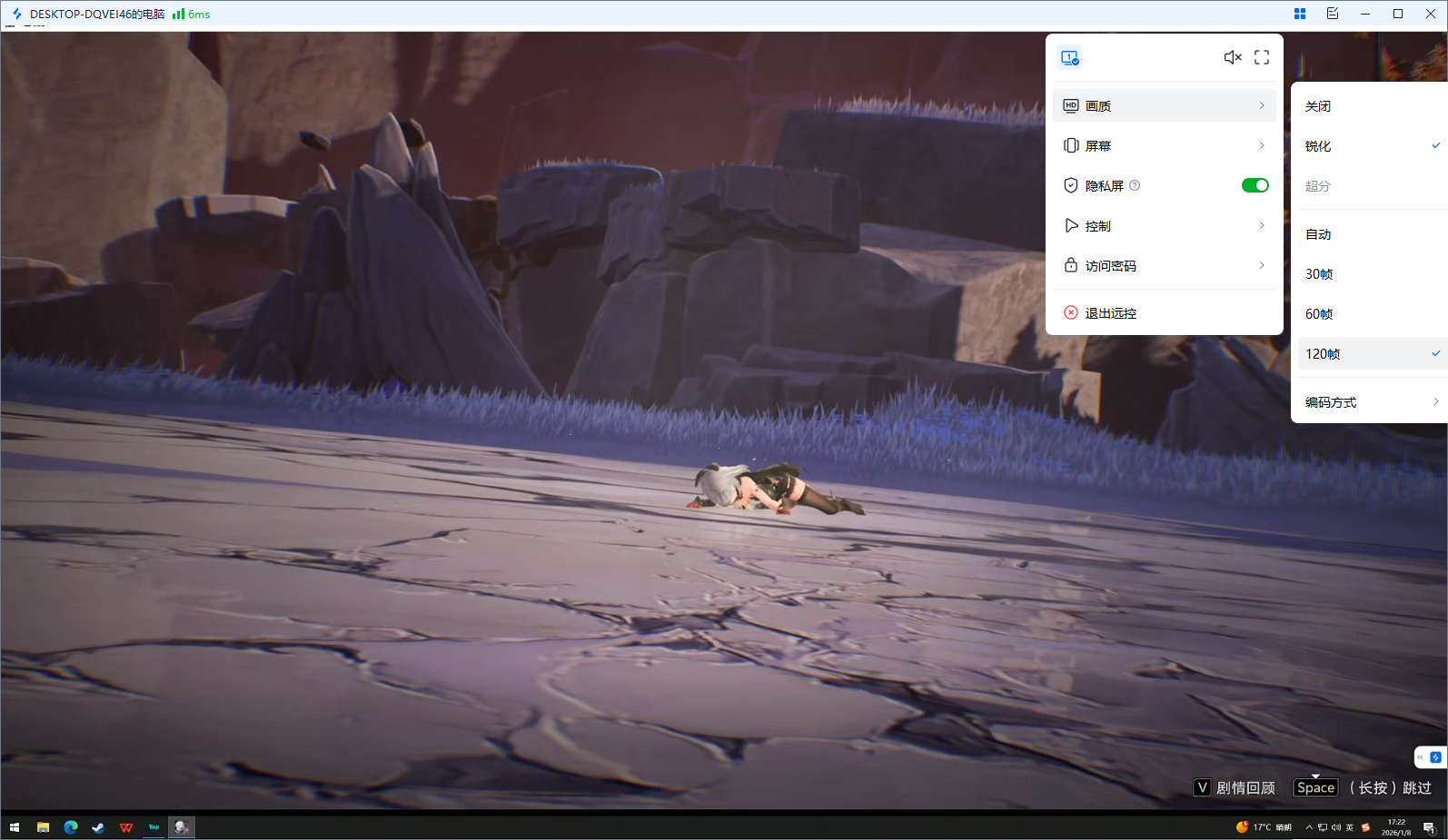Viewport: 1448px width, 840px height.
Task: Open the 访问密码 access password menu item
Action: (x=1164, y=266)
